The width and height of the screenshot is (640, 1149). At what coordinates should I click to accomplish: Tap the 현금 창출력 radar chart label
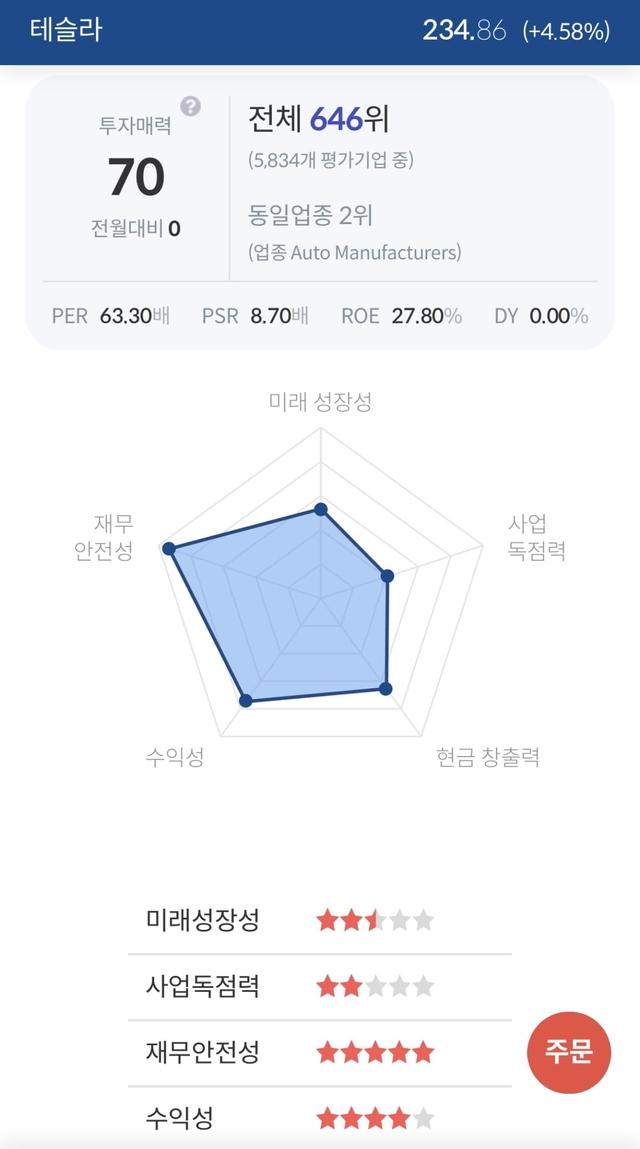pyautogui.click(x=488, y=757)
